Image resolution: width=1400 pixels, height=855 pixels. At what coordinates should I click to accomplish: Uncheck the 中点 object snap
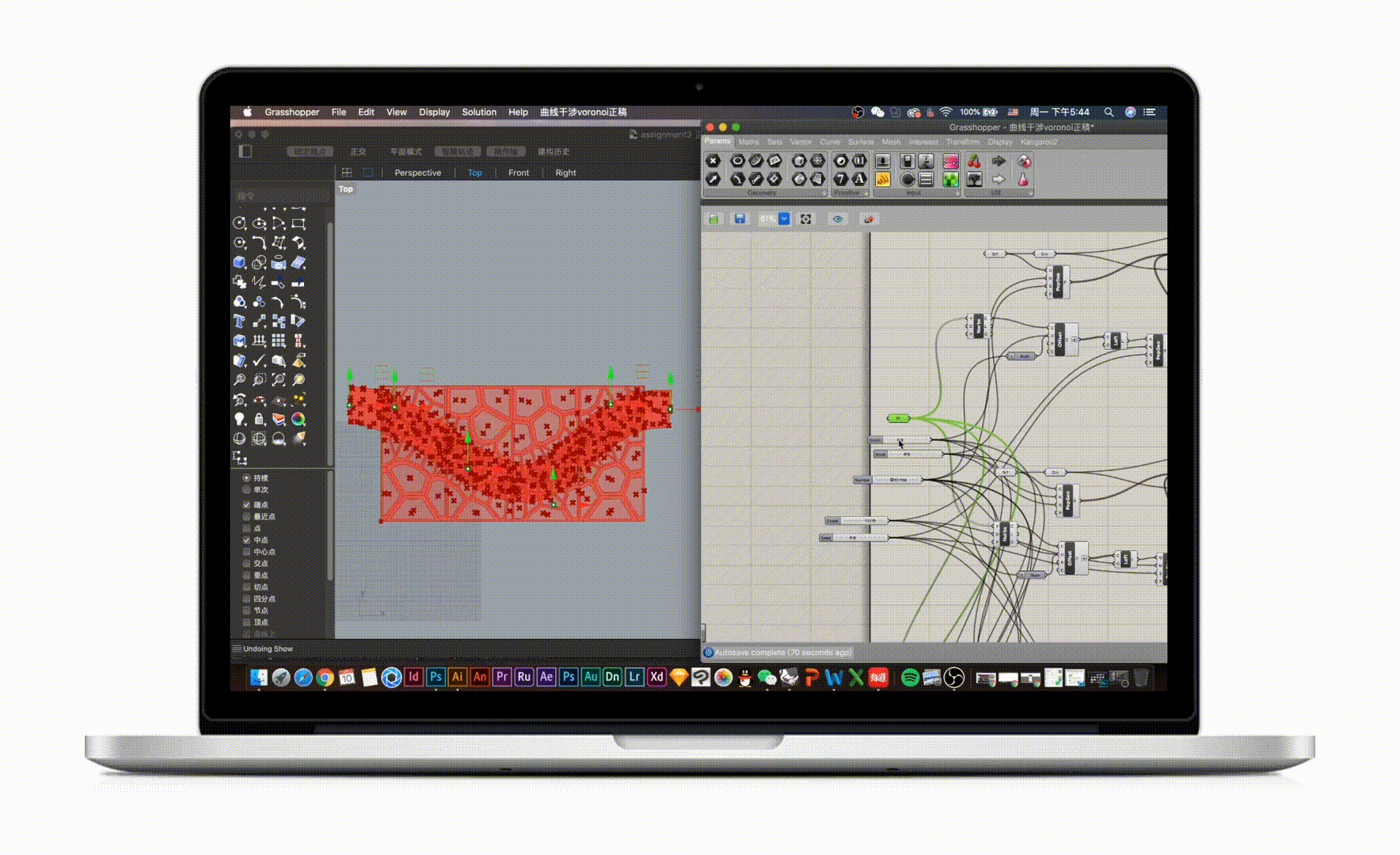(246, 540)
